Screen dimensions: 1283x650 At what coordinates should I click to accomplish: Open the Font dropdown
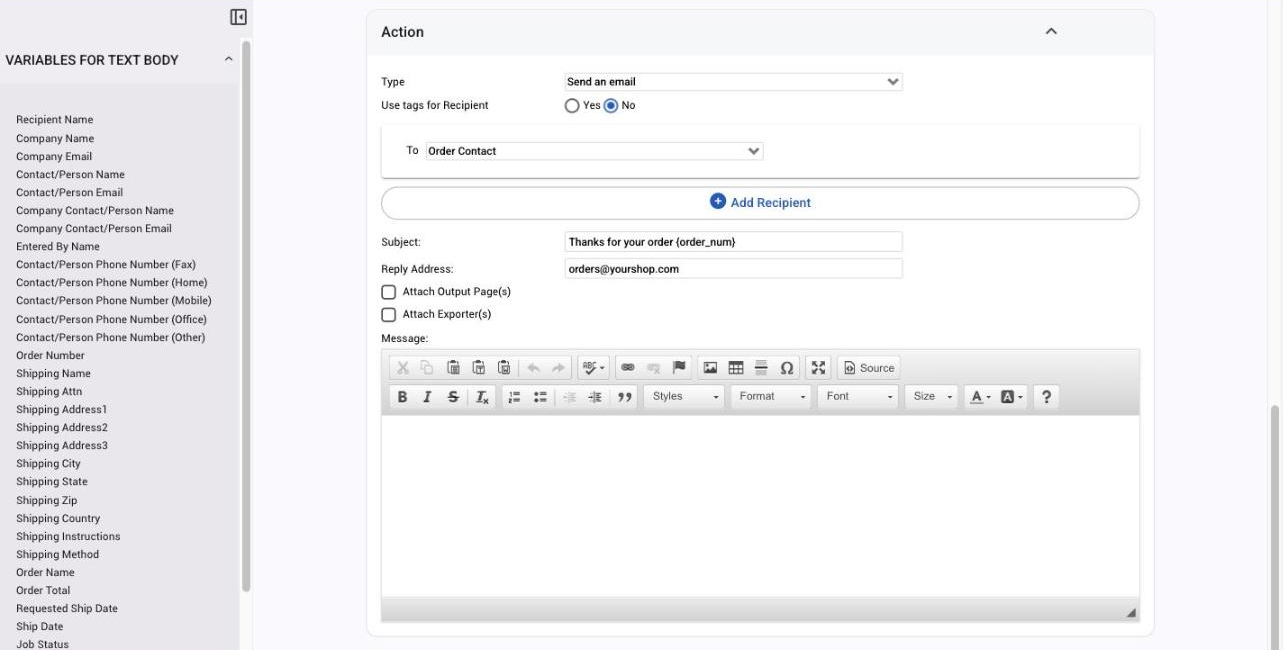(859, 397)
